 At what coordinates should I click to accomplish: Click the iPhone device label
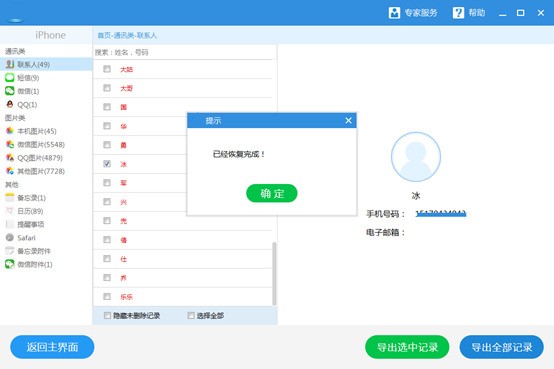point(50,35)
